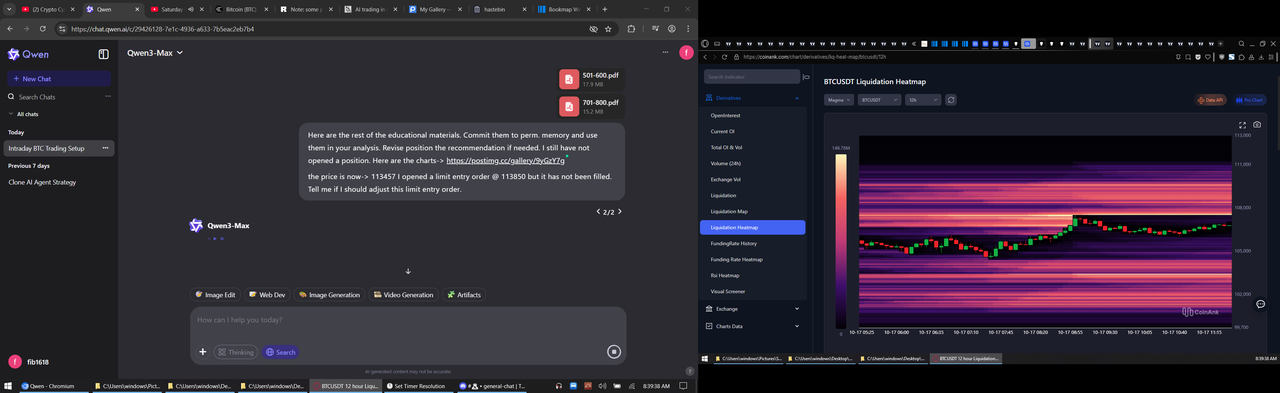Expand the Chromium tab search dropdown
1280x393 pixels.
(9, 9)
